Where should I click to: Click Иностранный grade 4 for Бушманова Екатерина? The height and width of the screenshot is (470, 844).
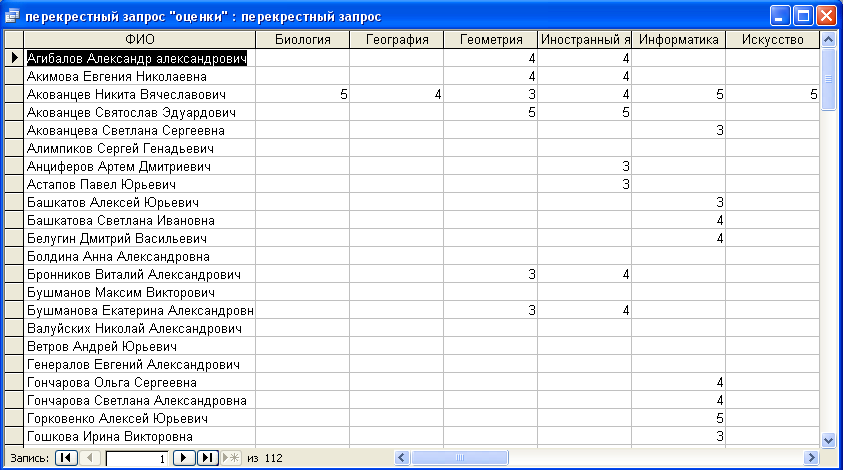click(585, 310)
